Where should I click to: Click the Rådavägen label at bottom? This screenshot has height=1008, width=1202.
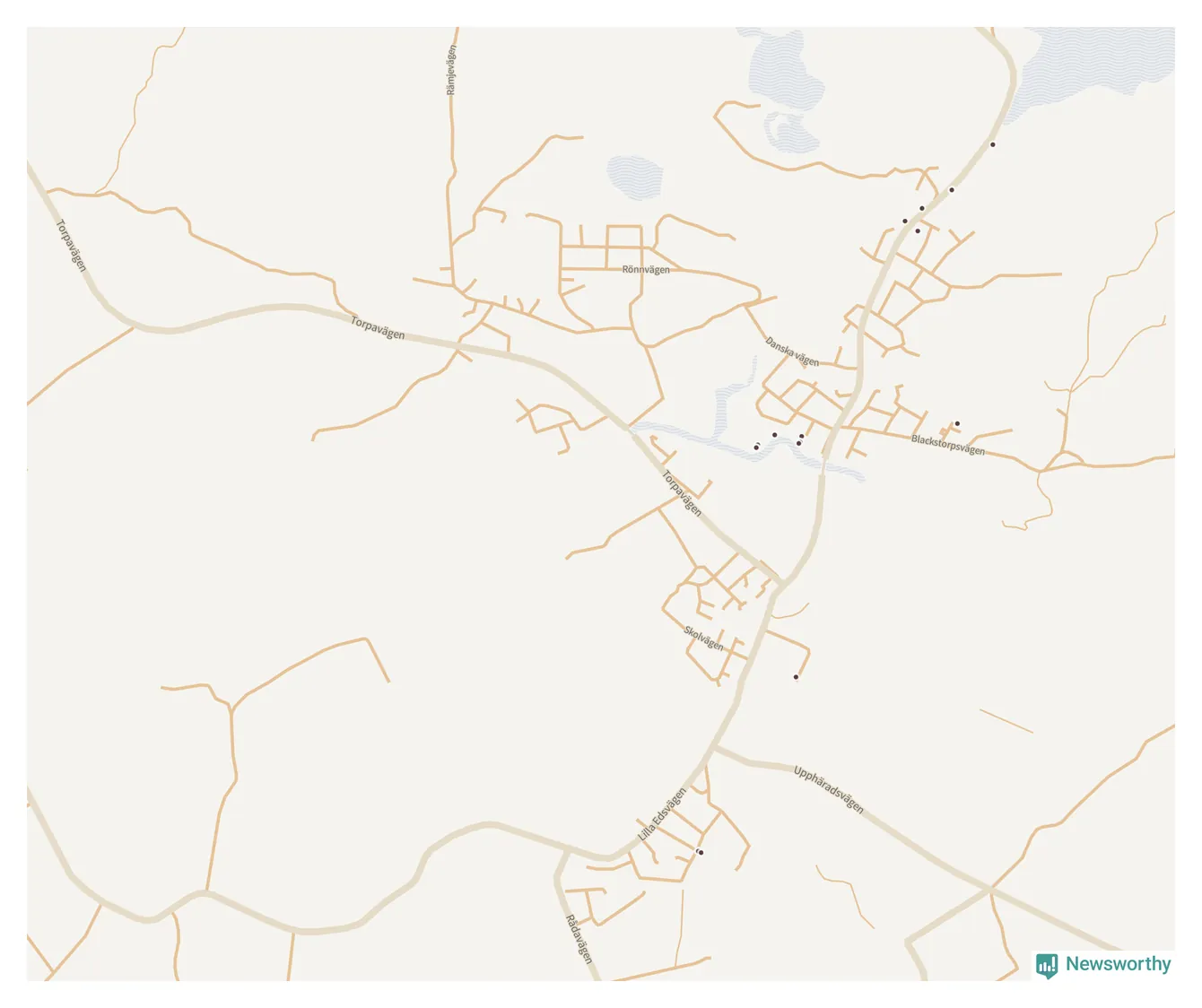579,939
